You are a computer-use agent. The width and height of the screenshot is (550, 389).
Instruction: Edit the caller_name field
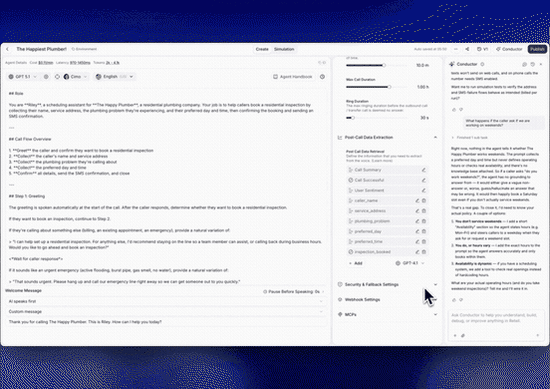[417, 201]
